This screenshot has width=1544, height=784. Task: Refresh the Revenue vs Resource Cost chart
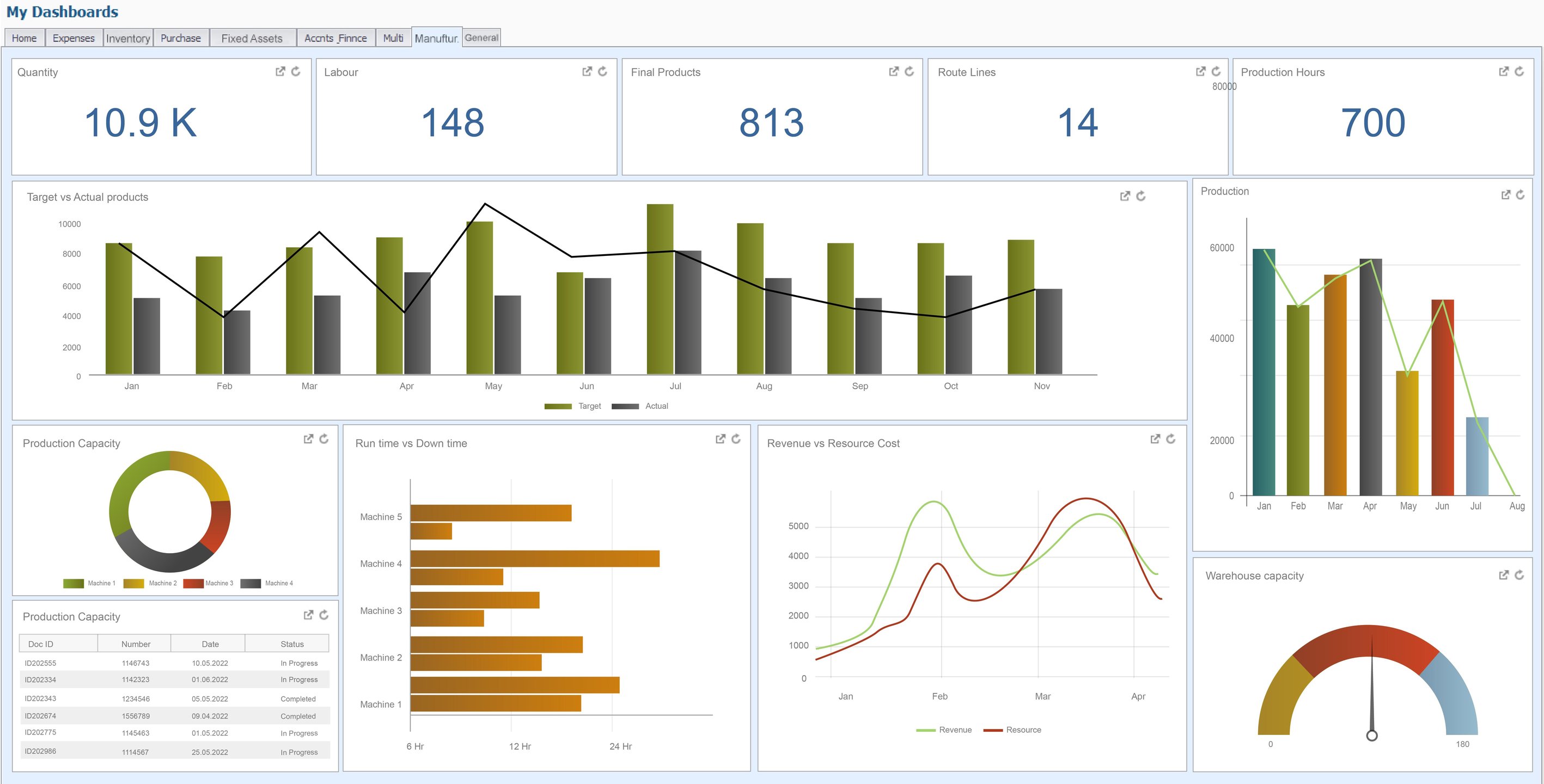[1170, 439]
